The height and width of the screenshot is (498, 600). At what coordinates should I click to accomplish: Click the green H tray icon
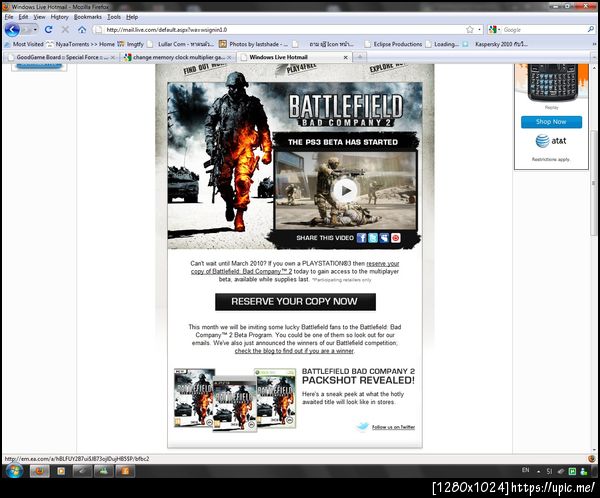coord(572,472)
